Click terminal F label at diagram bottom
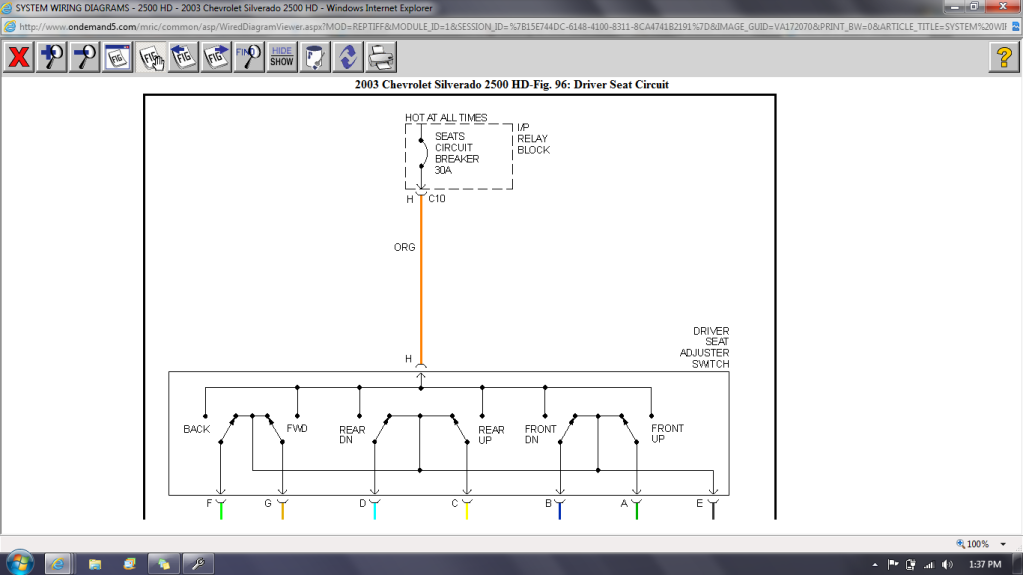 (209, 503)
